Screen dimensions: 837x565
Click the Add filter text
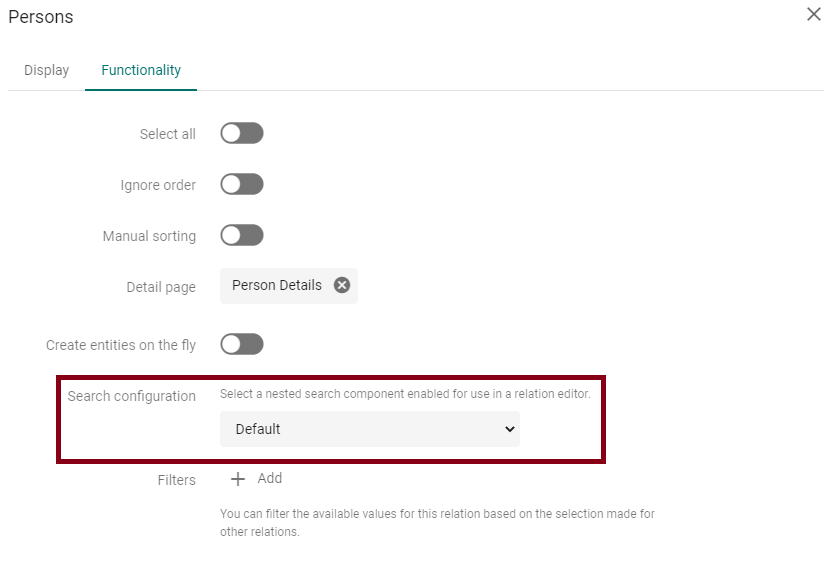pos(270,478)
